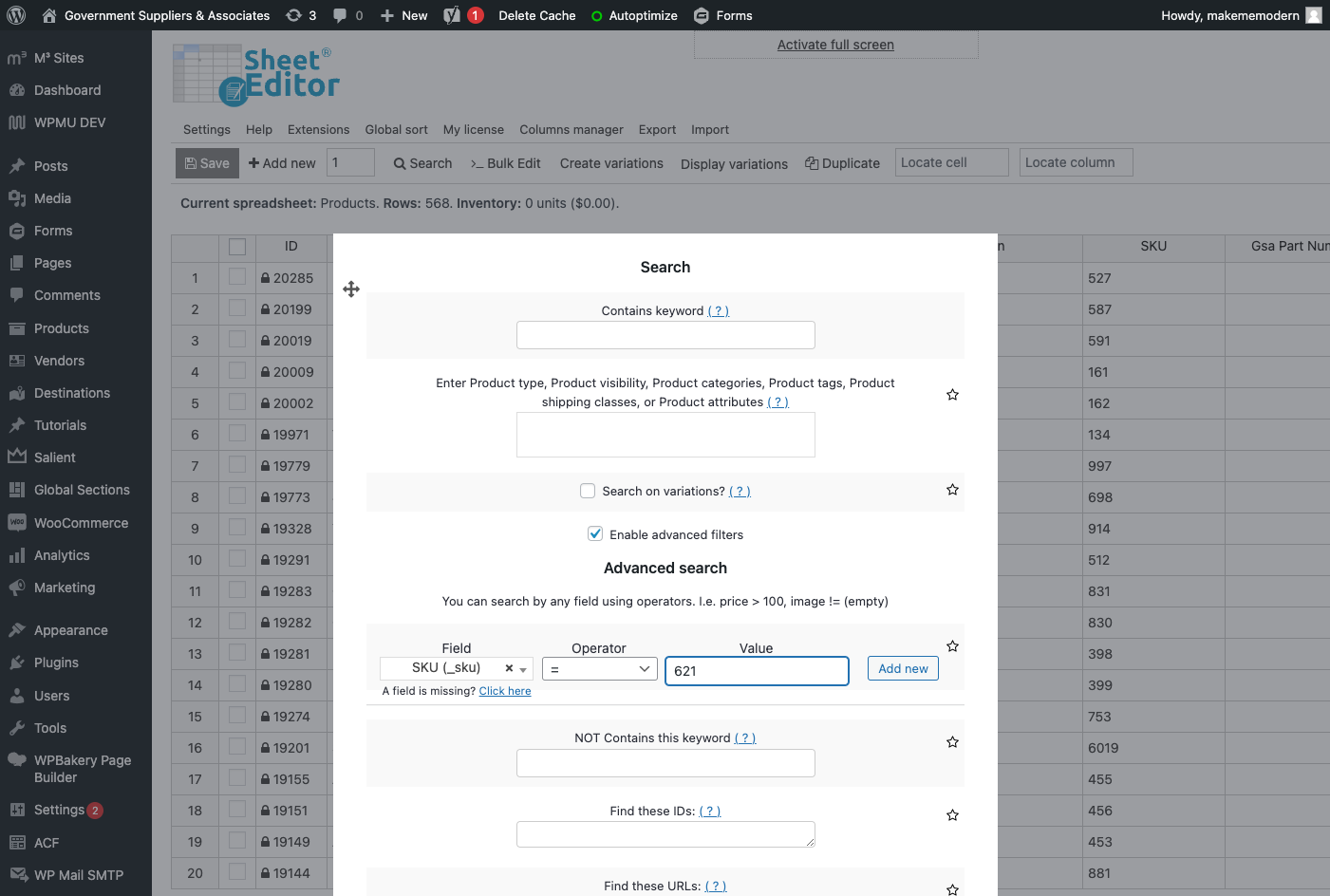
Task: Open the Field dropdown showing SKU (_sku)
Action: [456, 669]
